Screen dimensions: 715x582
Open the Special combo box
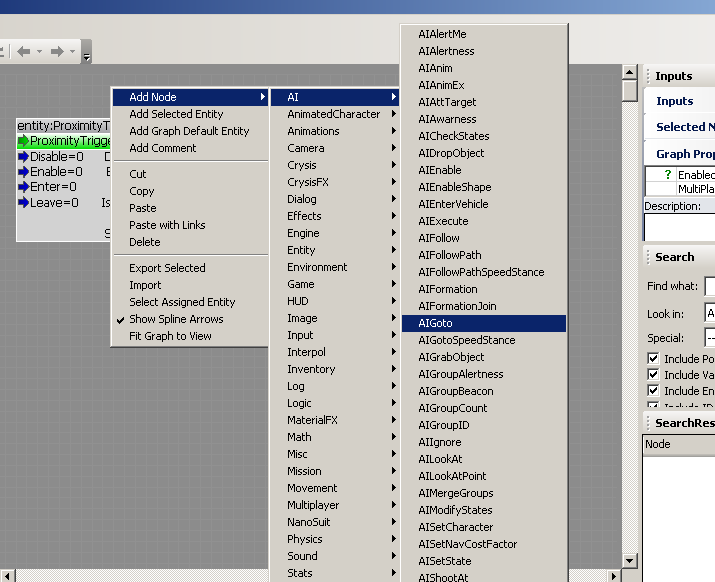point(710,338)
